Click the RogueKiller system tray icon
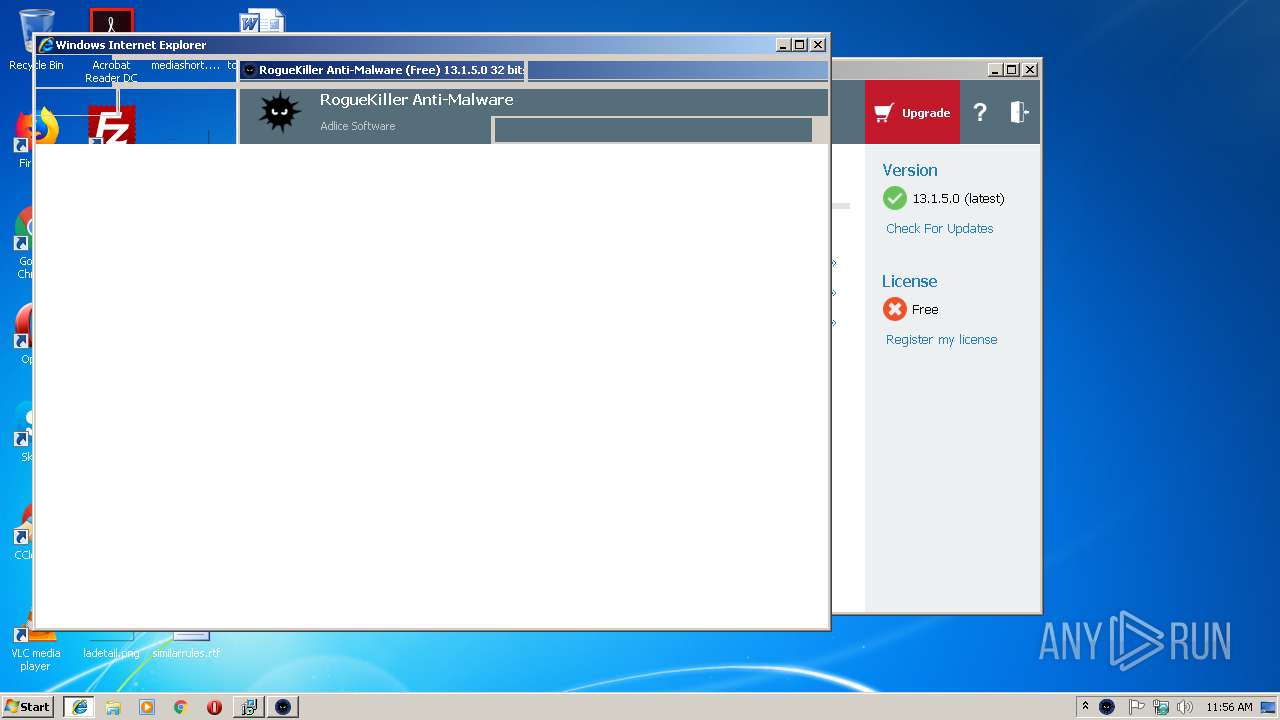The height and width of the screenshot is (720, 1280). (1107, 707)
